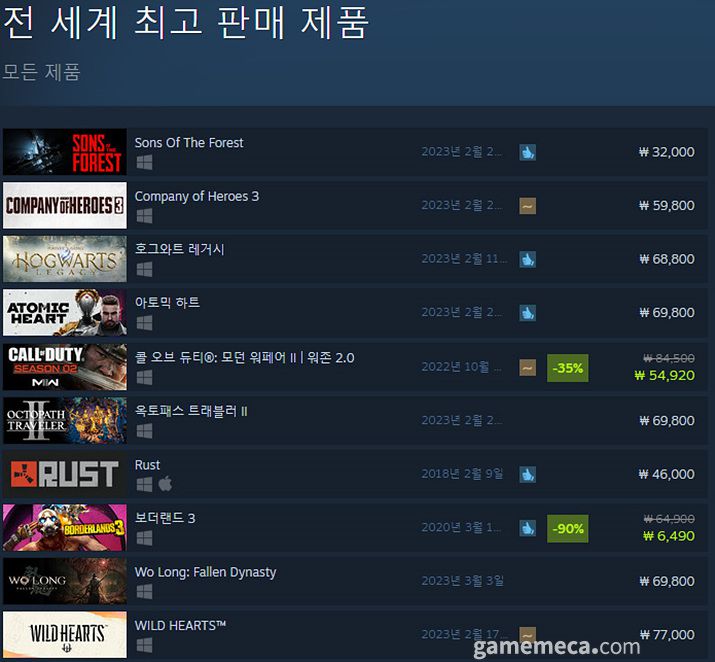
Task: Click the discounted ₩ 6,490 Borderlands 3 price
Action: click(669, 536)
